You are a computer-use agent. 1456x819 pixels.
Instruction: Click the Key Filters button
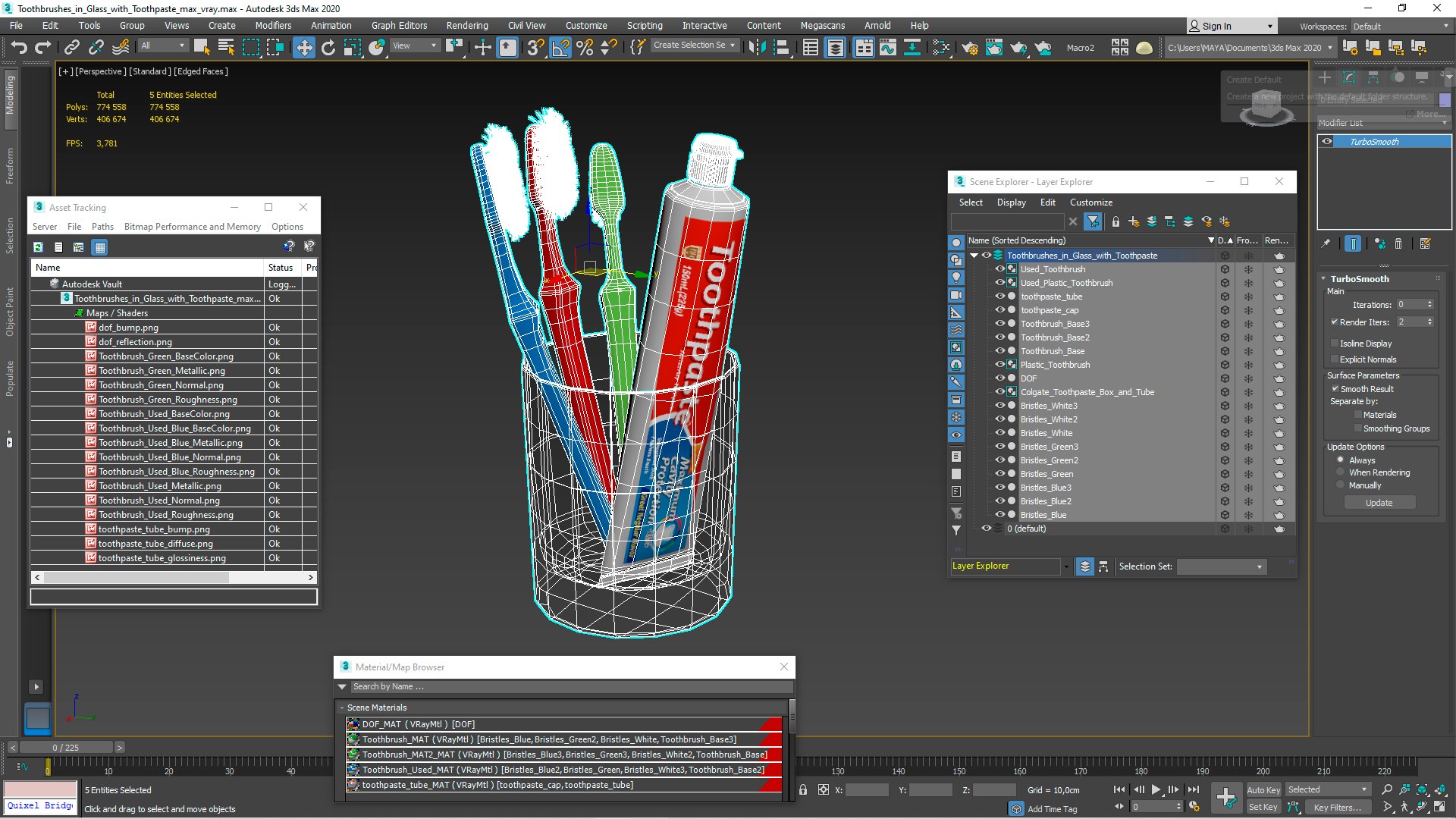[1337, 807]
